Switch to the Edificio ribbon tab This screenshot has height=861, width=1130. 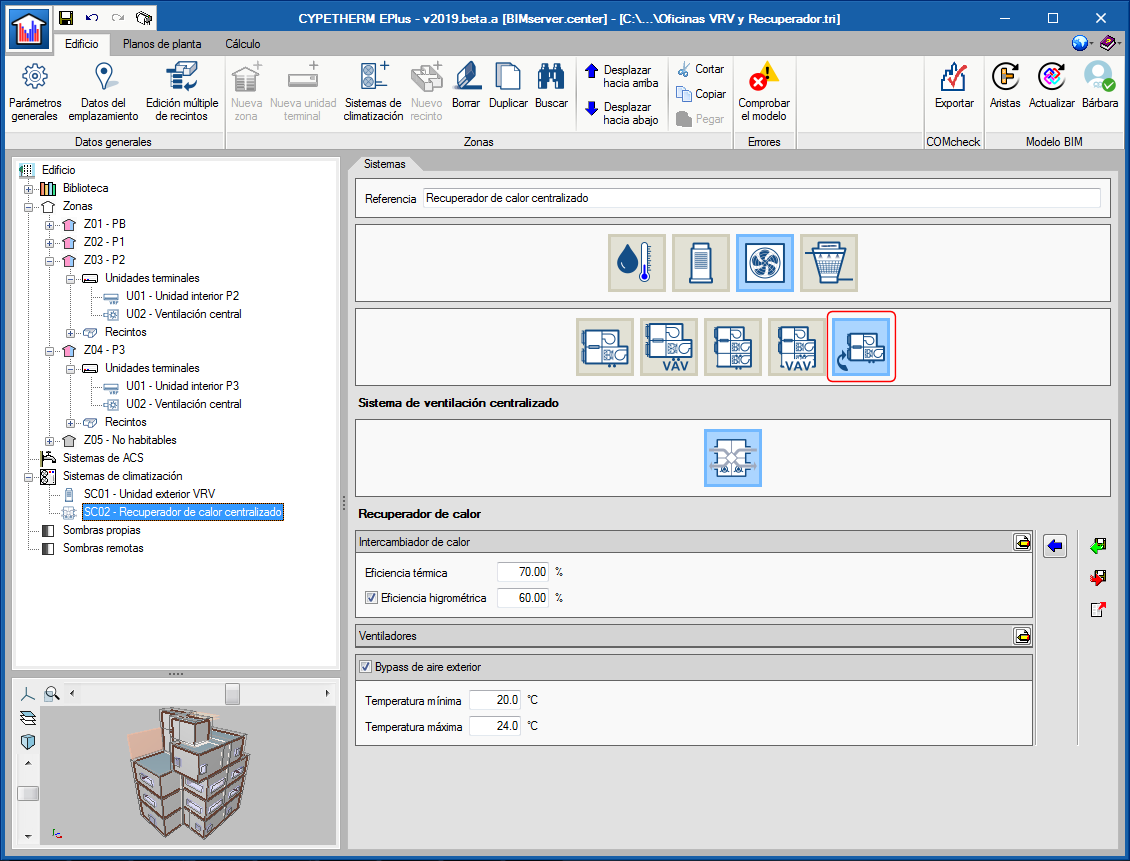coord(81,44)
